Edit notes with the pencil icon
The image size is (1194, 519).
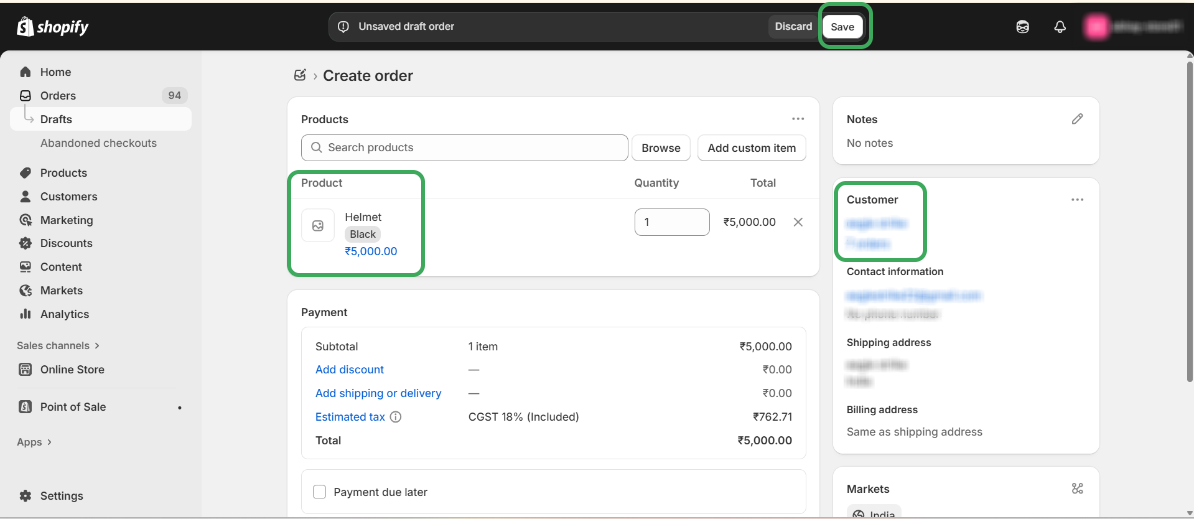point(1077,119)
